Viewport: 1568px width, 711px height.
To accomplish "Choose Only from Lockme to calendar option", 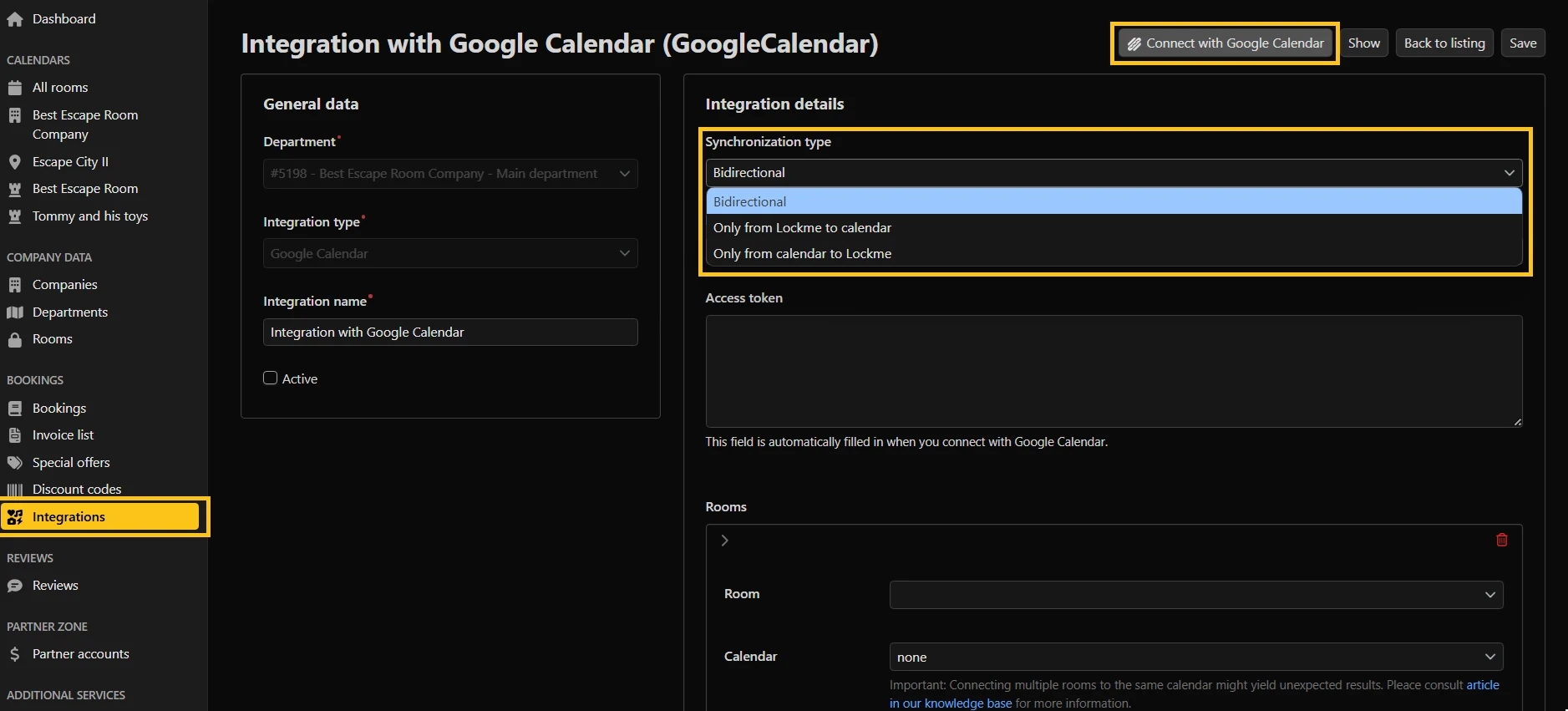I will 802,228.
